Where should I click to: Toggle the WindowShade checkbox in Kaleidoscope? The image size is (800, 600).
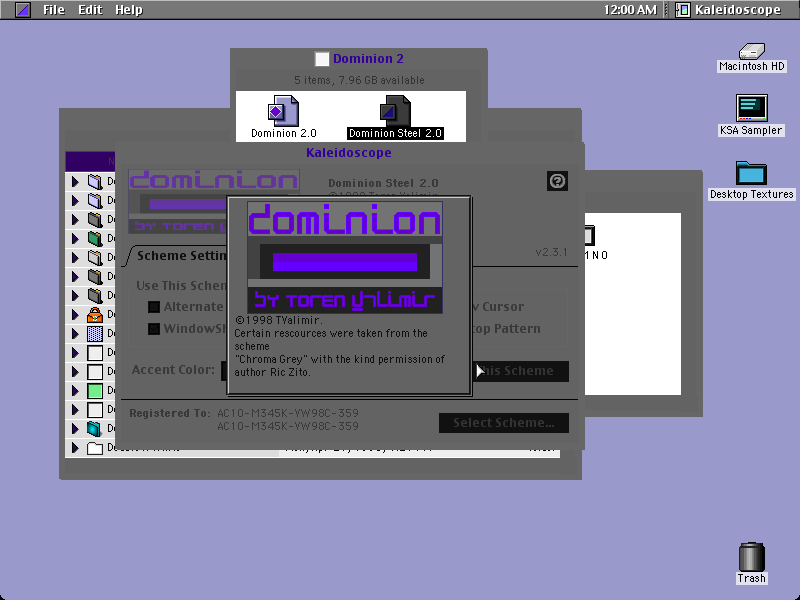154,329
